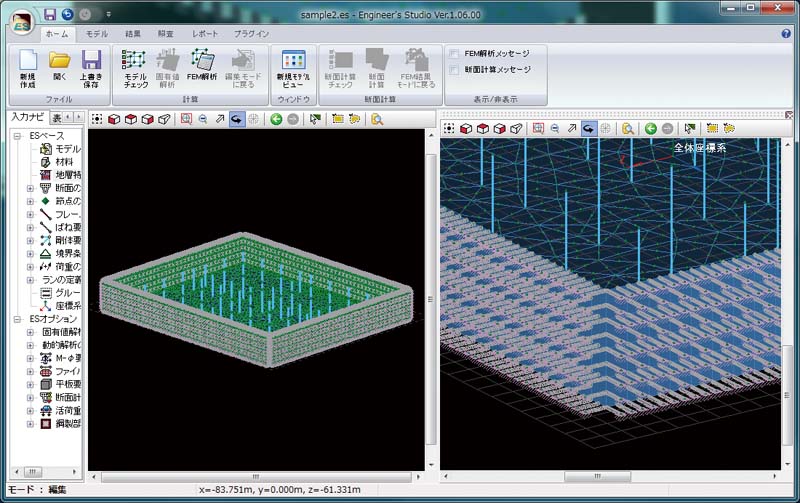800x503 pixels.
Task: Switch to the モデル ribbon tab
Action: pyautogui.click(x=97, y=33)
